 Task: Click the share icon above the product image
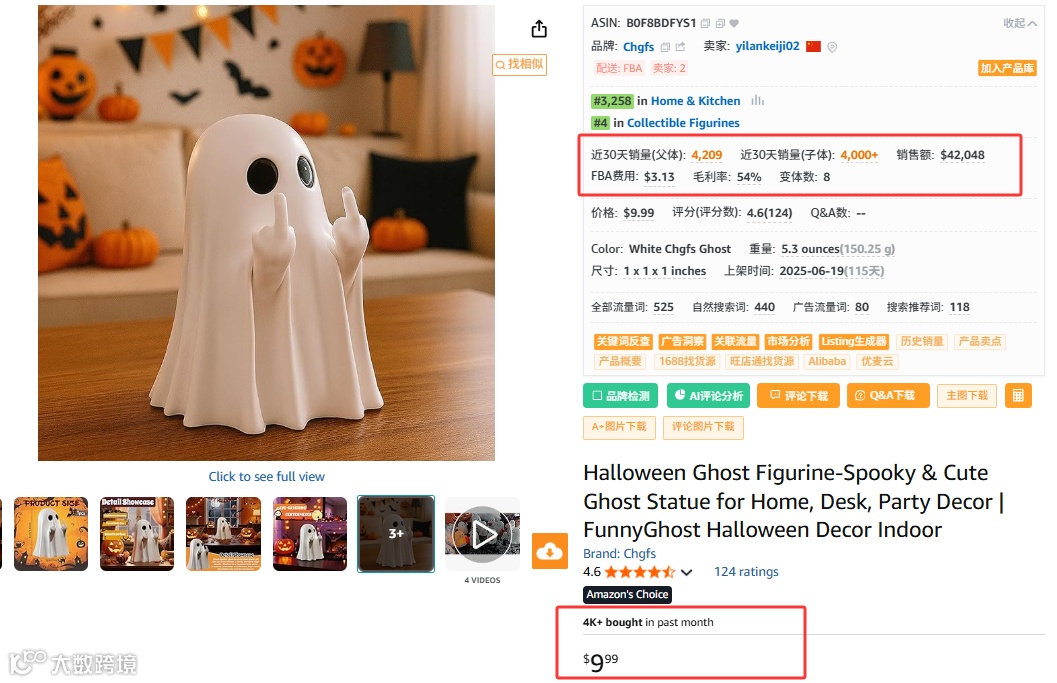[539, 29]
